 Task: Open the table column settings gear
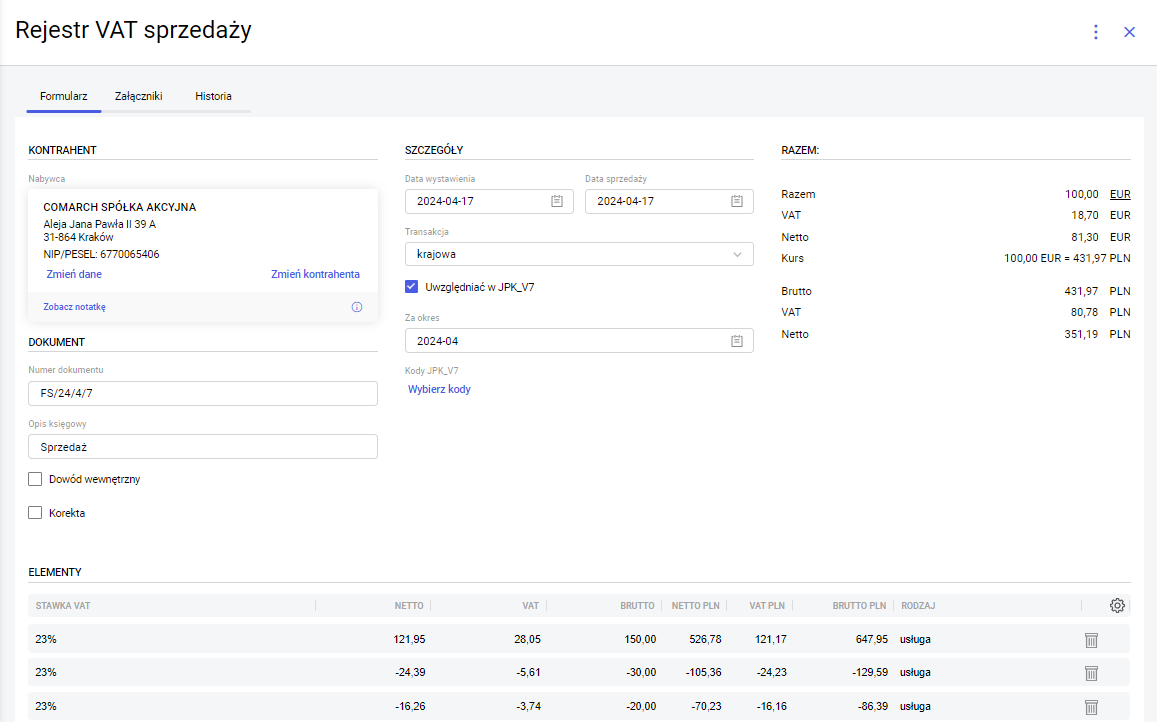coord(1118,605)
